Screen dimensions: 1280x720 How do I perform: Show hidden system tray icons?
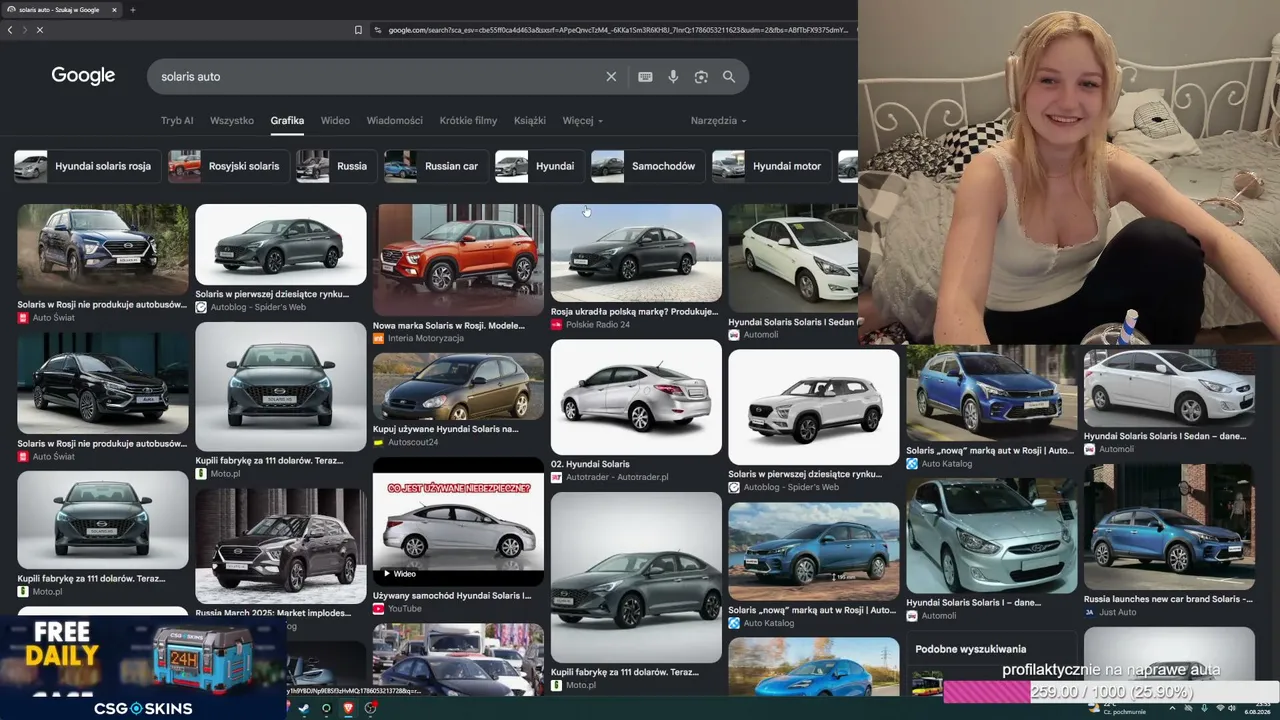(1172, 708)
